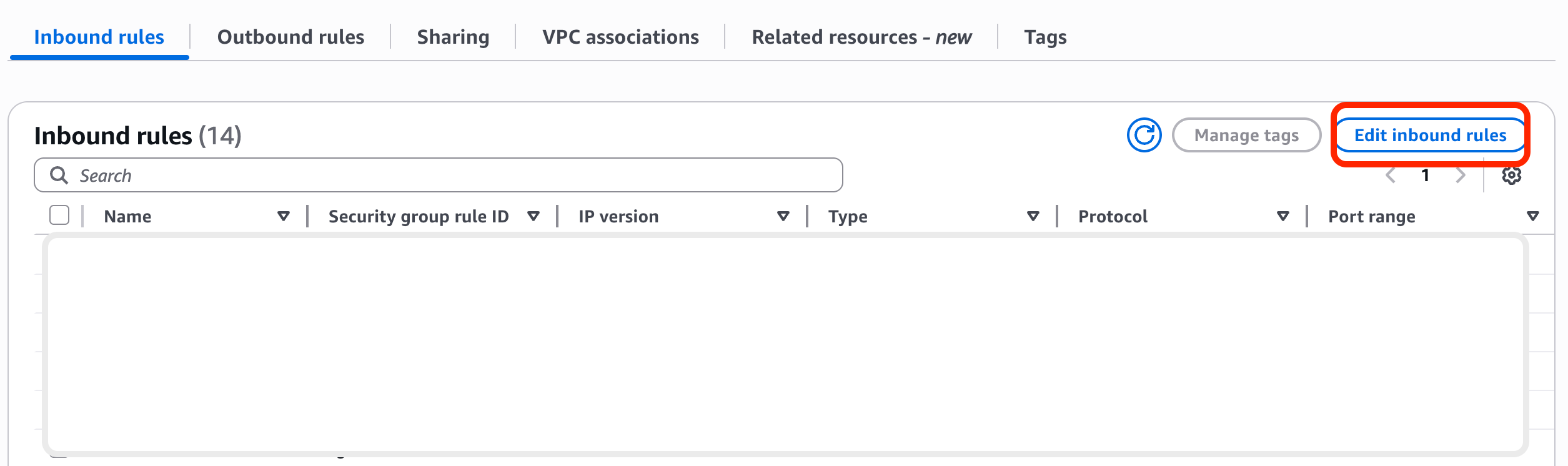Open the Type column filter dropdown

pyautogui.click(x=1033, y=216)
